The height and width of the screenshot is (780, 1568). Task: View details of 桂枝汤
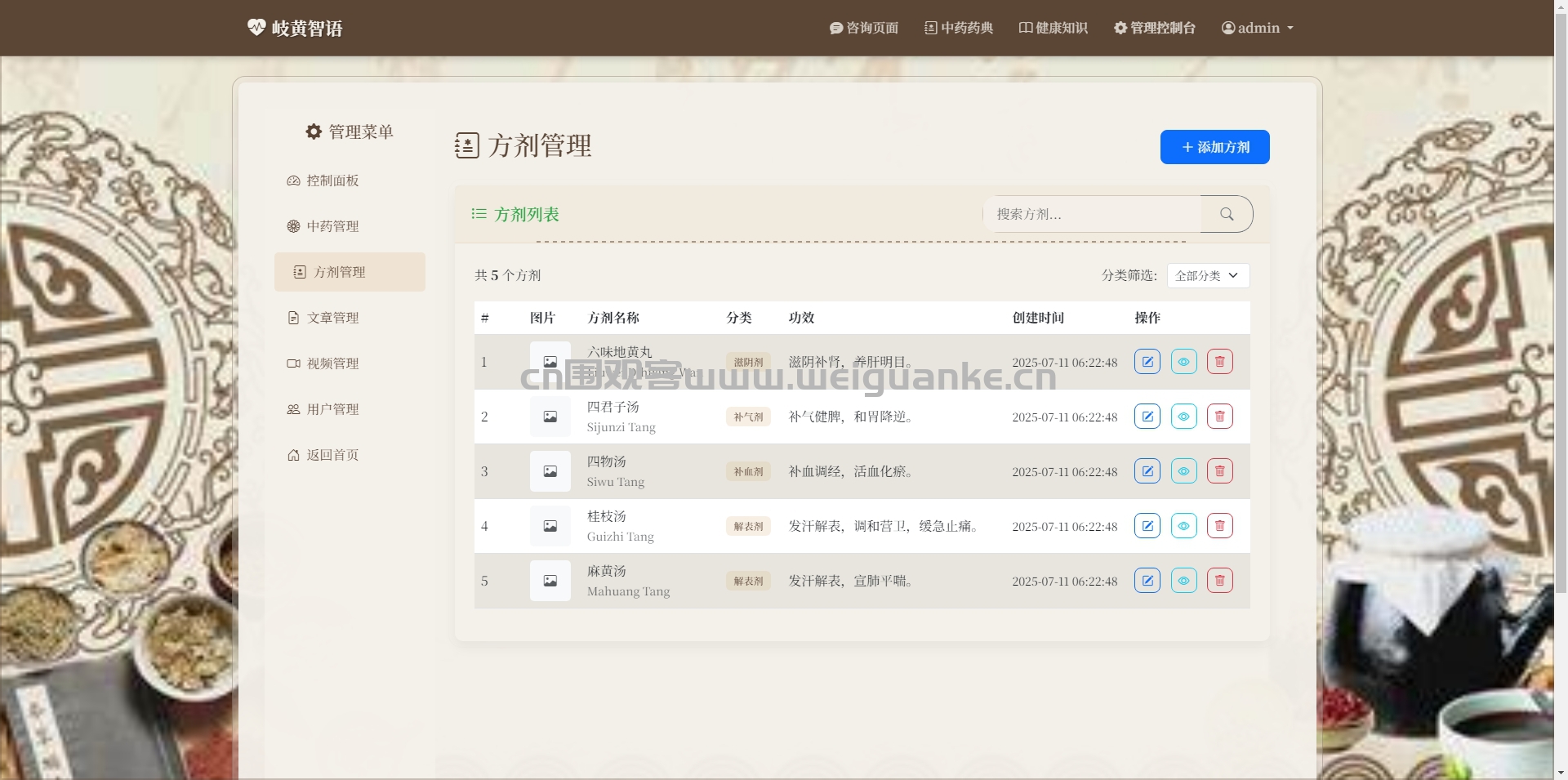tap(1183, 526)
